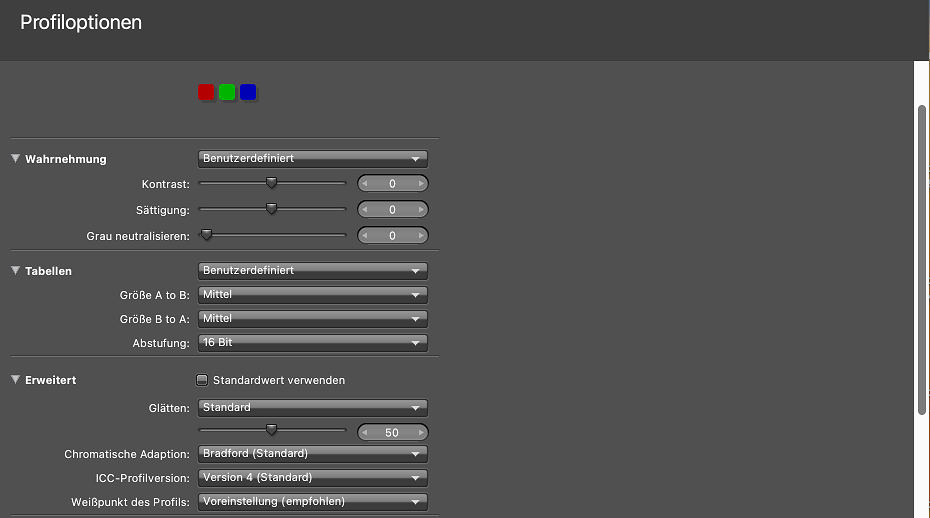
Task: Enable the Standardwert verwenden checkbox
Action: (202, 380)
